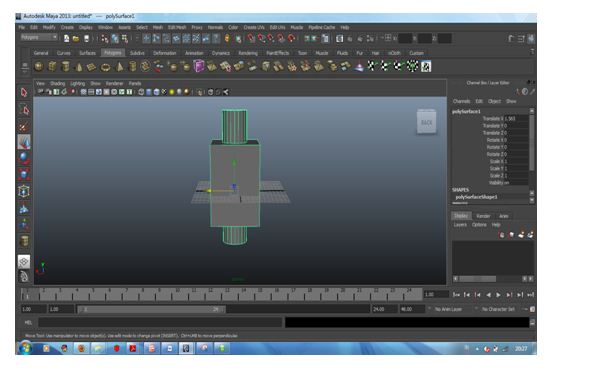Choose the Rotate tool in the toolbox
Image resolution: width=612 pixels, height=368 pixels.
(x=24, y=158)
